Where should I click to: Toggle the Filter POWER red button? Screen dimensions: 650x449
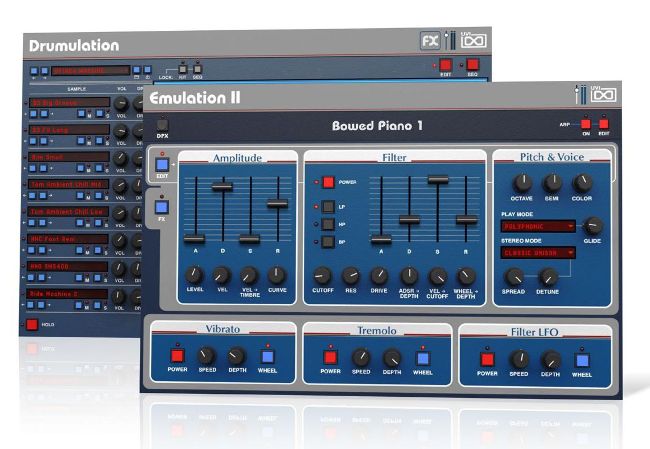click(x=328, y=182)
